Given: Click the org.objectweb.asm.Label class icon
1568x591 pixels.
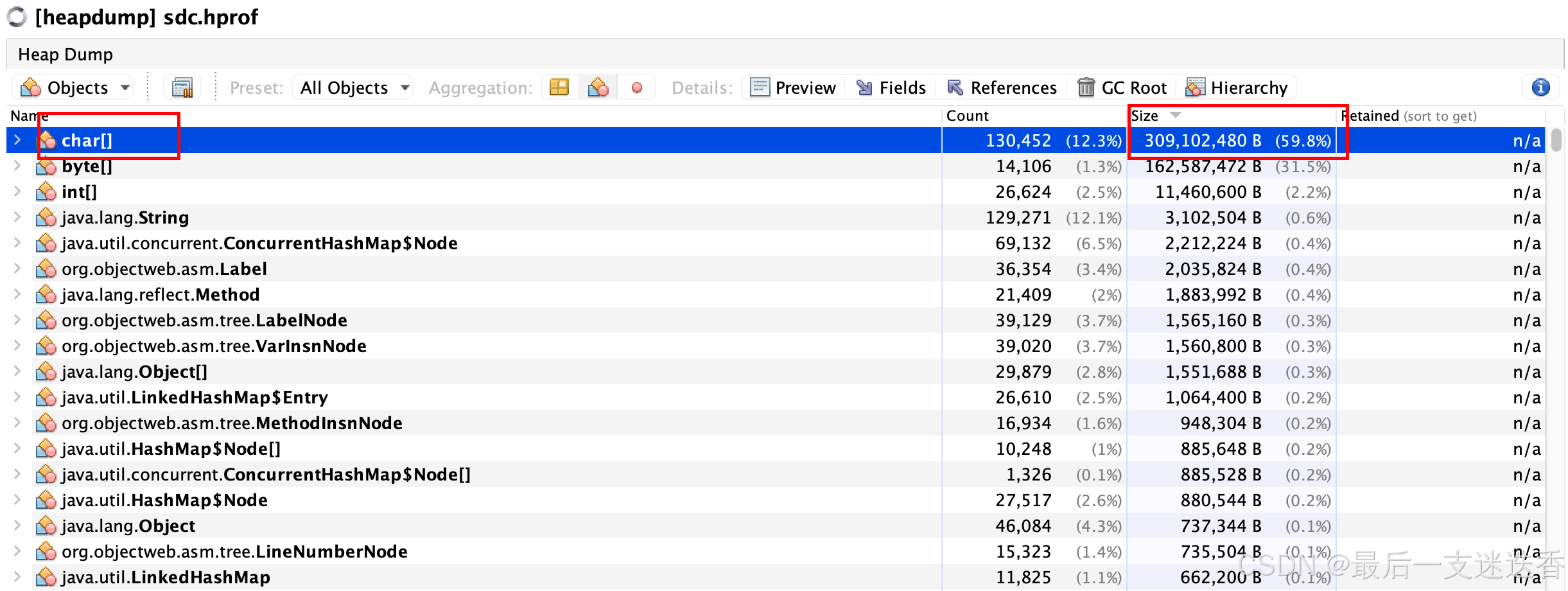Looking at the screenshot, I should (x=46, y=269).
